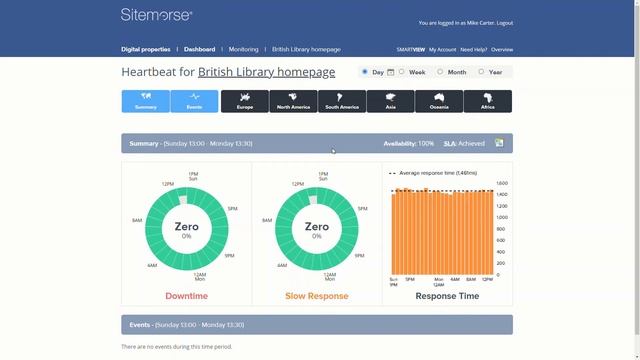Select the North America region button
The image size is (640, 360).
[293, 101]
